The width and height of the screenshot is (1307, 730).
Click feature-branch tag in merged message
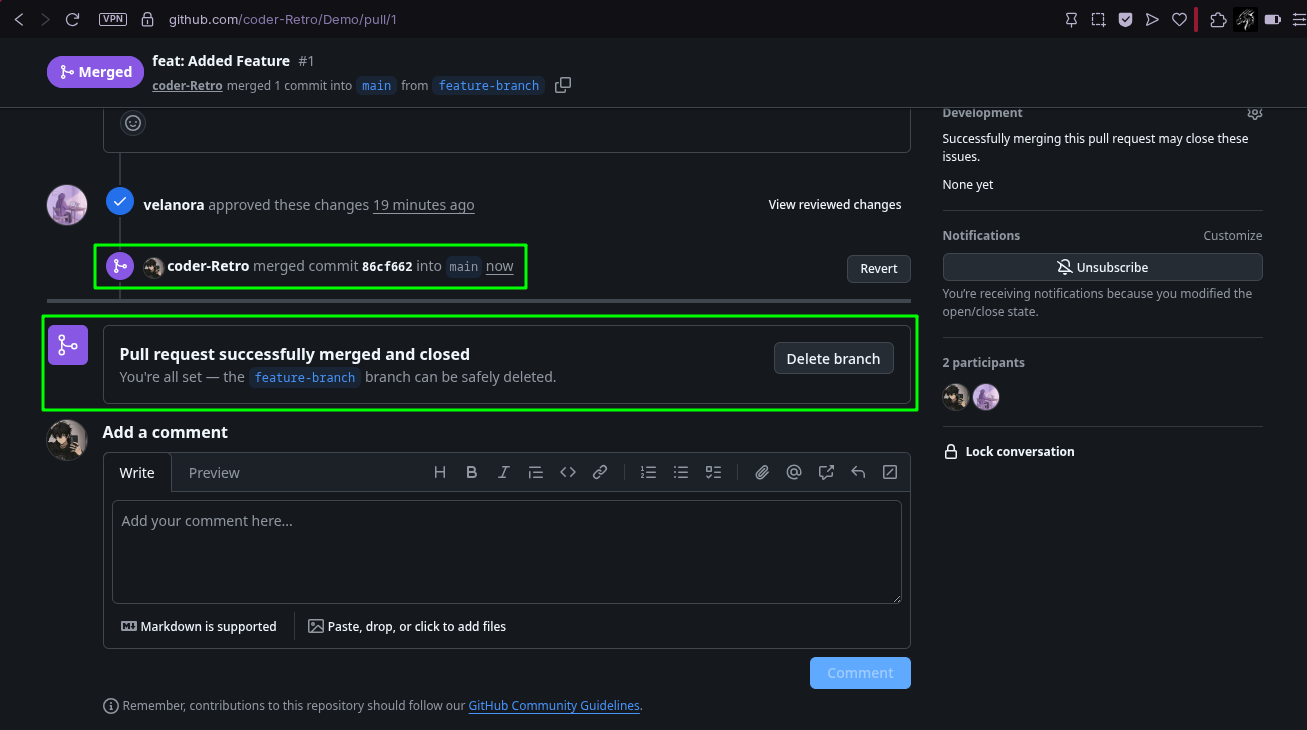click(305, 378)
